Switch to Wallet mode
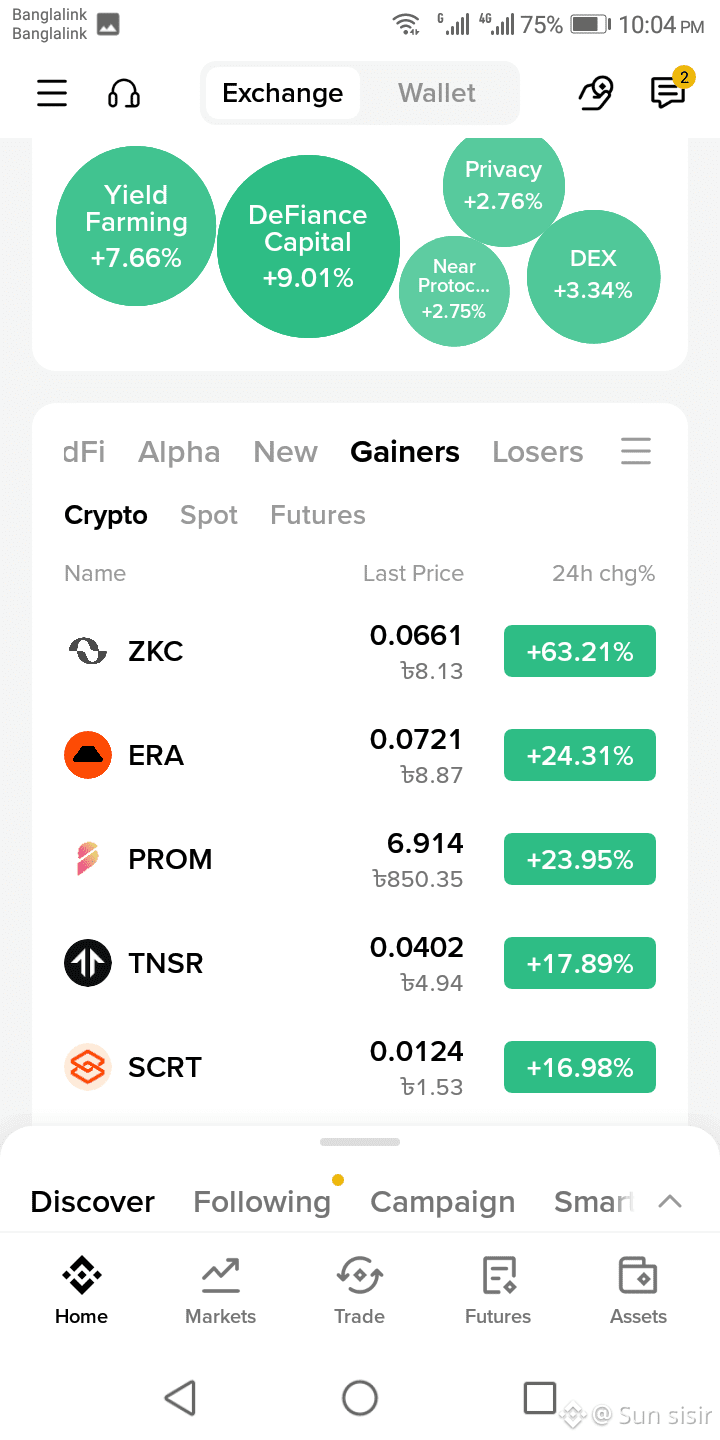This screenshot has height=1440, width=720. point(437,93)
